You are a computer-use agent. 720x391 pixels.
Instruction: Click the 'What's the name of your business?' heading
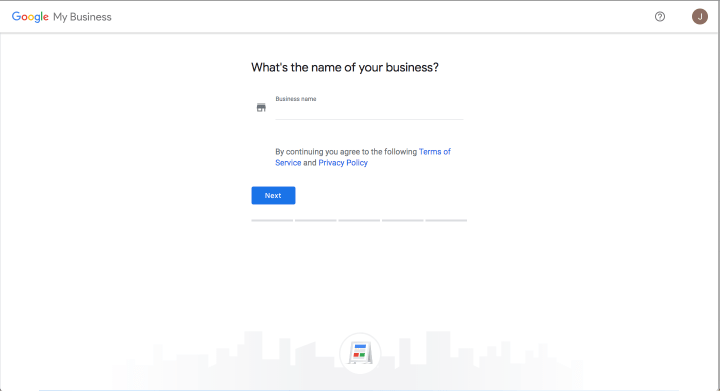345,67
